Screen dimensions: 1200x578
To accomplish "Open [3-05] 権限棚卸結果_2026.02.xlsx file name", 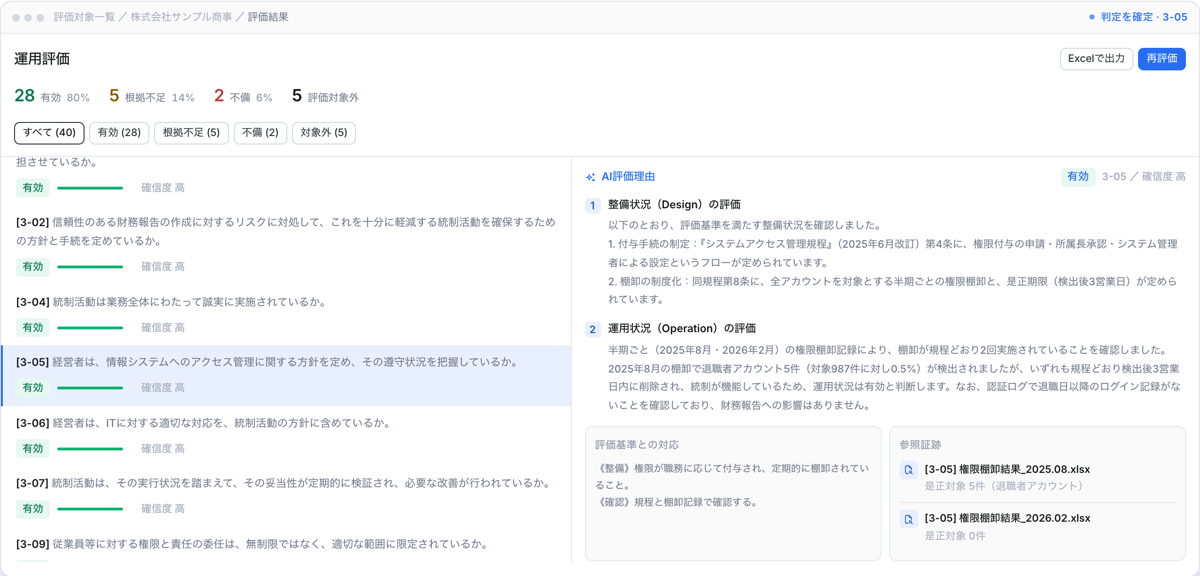I will pos(1007,519).
